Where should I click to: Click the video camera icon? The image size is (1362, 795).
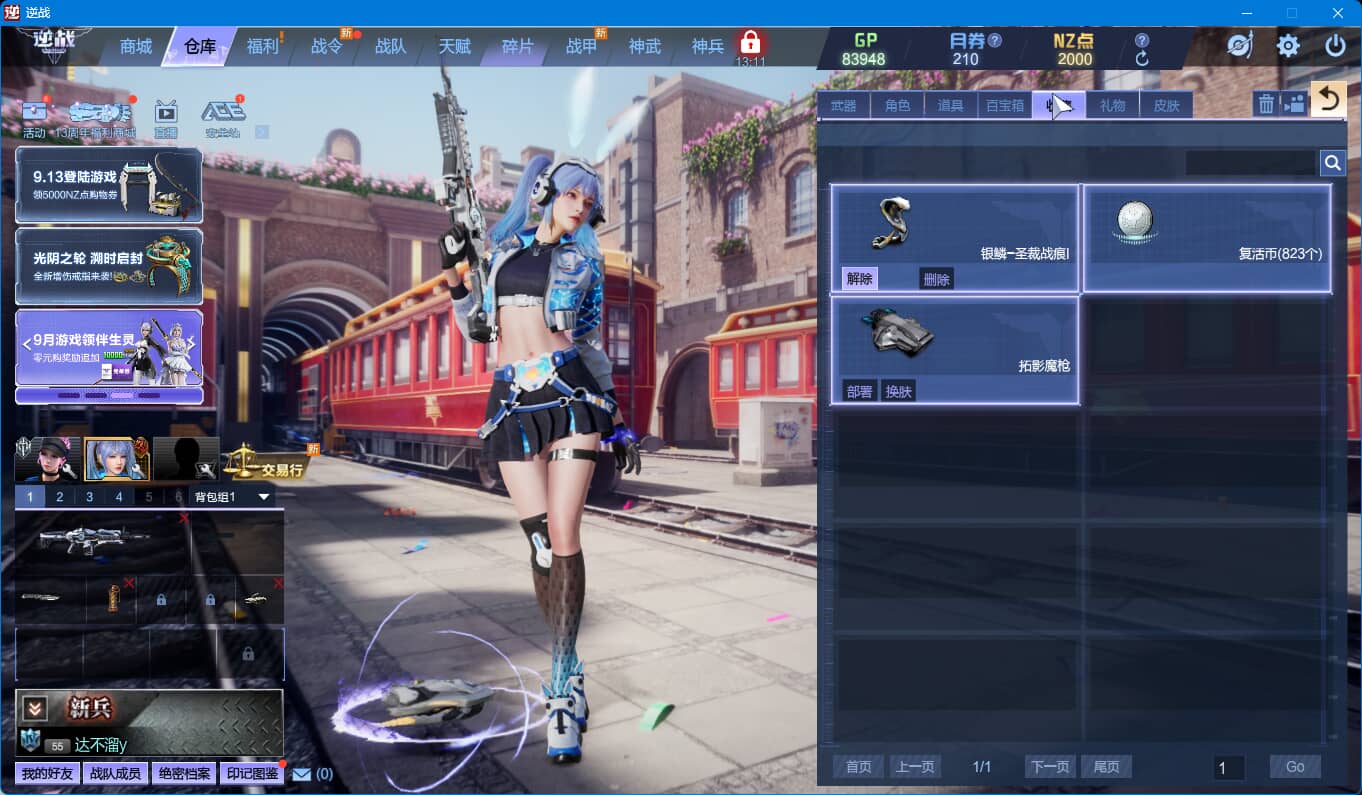coord(1294,104)
